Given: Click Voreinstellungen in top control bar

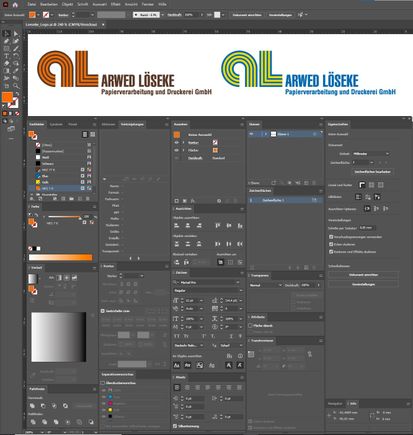Looking at the screenshot, I should coord(280,15).
